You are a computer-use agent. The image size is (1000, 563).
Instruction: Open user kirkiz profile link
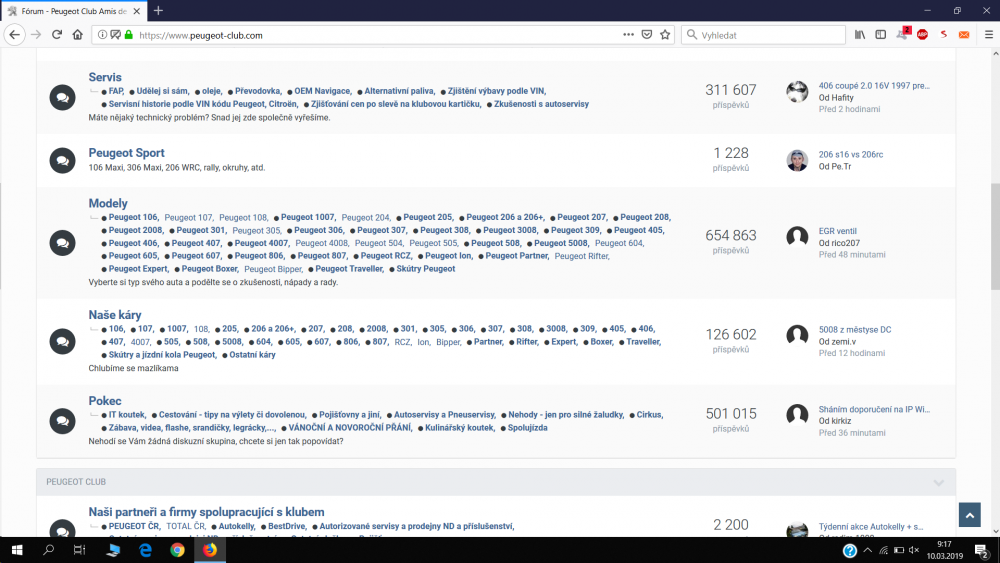tap(841, 421)
